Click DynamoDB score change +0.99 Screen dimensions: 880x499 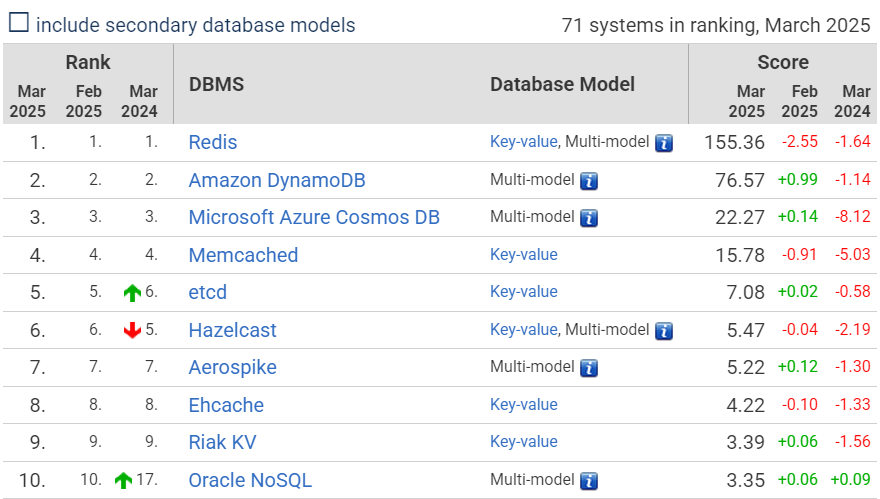pyautogui.click(x=798, y=180)
